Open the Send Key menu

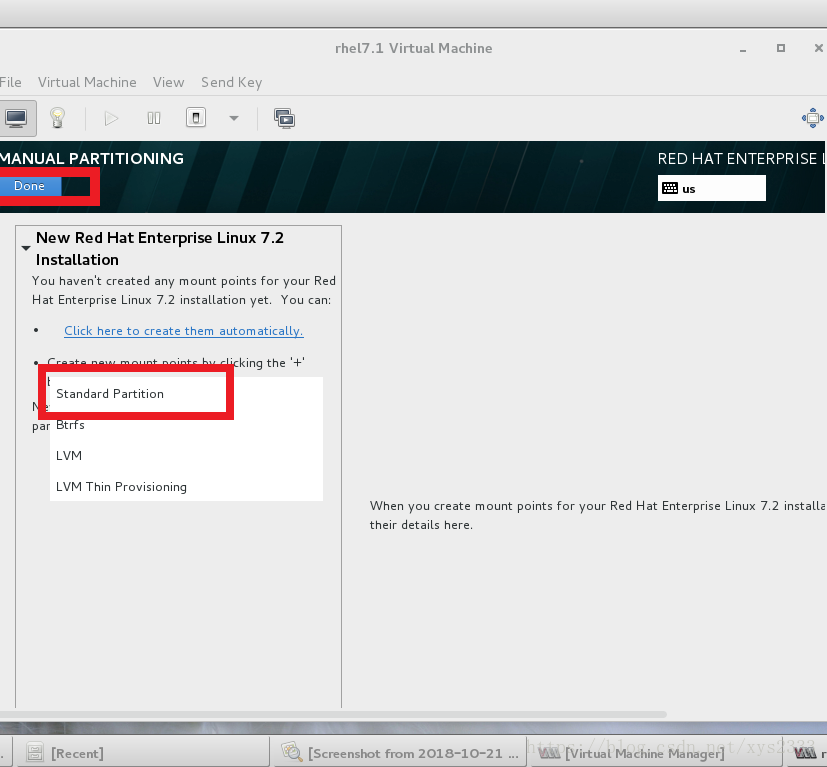[x=231, y=82]
